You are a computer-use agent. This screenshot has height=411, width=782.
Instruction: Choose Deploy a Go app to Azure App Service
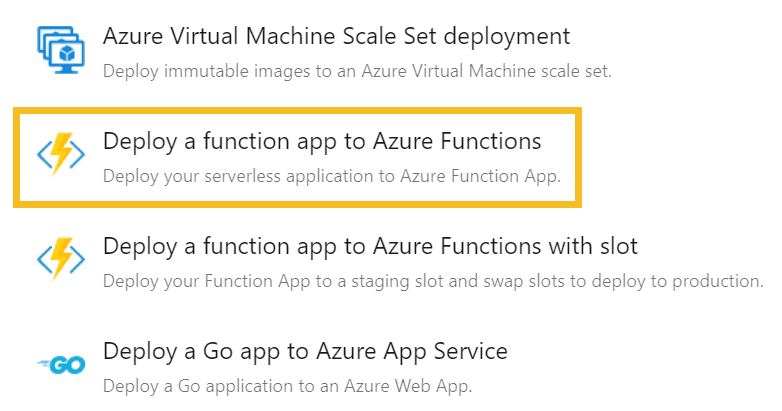pyautogui.click(x=305, y=352)
